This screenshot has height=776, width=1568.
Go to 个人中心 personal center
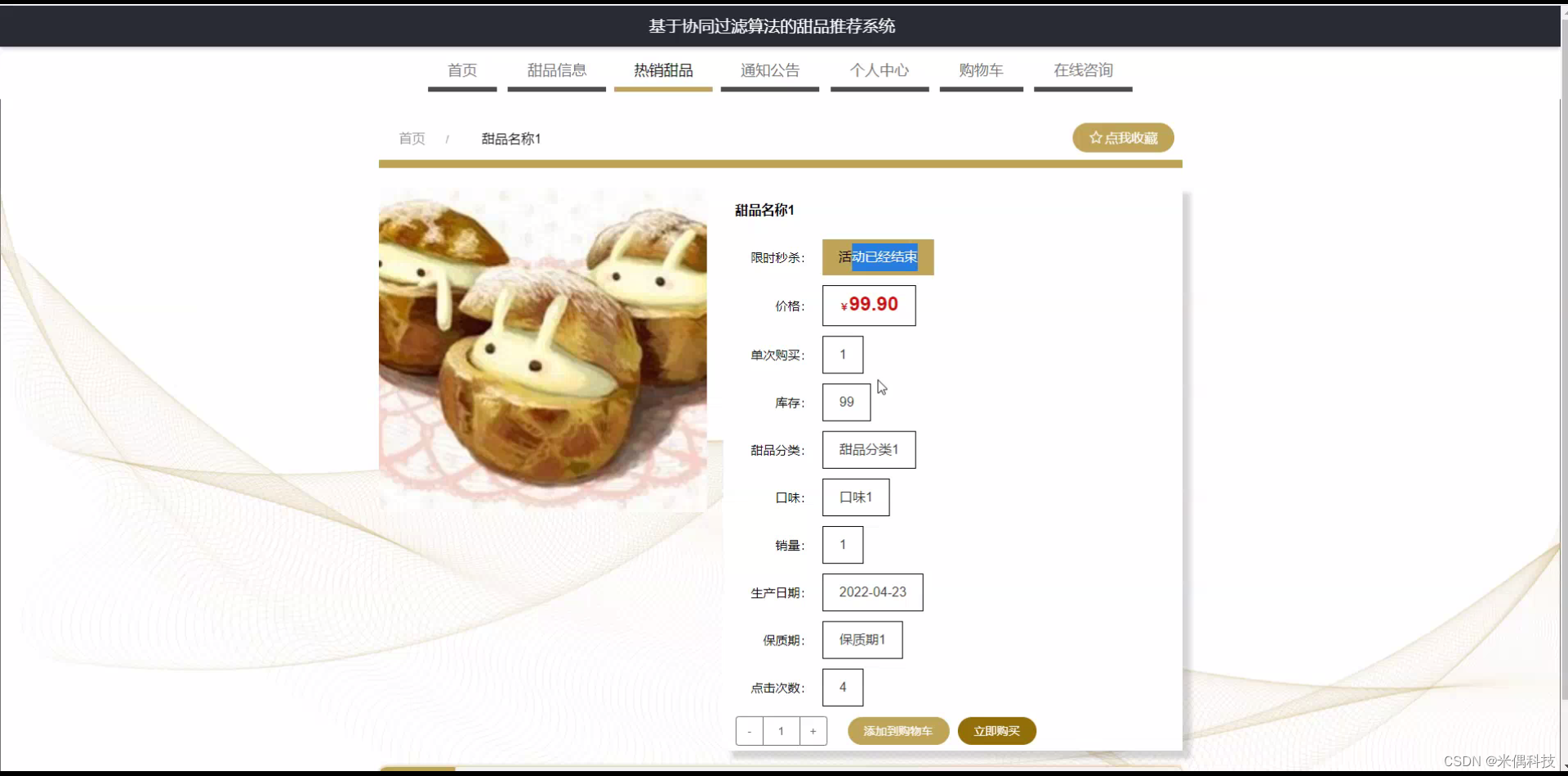click(879, 70)
